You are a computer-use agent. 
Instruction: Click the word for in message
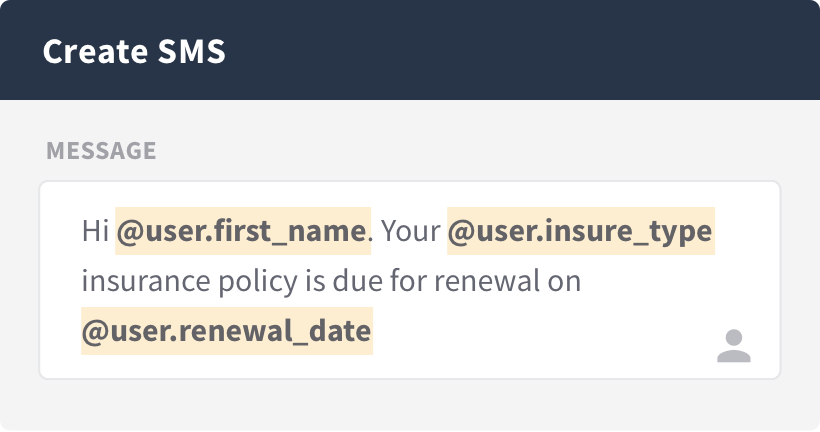pos(409,281)
